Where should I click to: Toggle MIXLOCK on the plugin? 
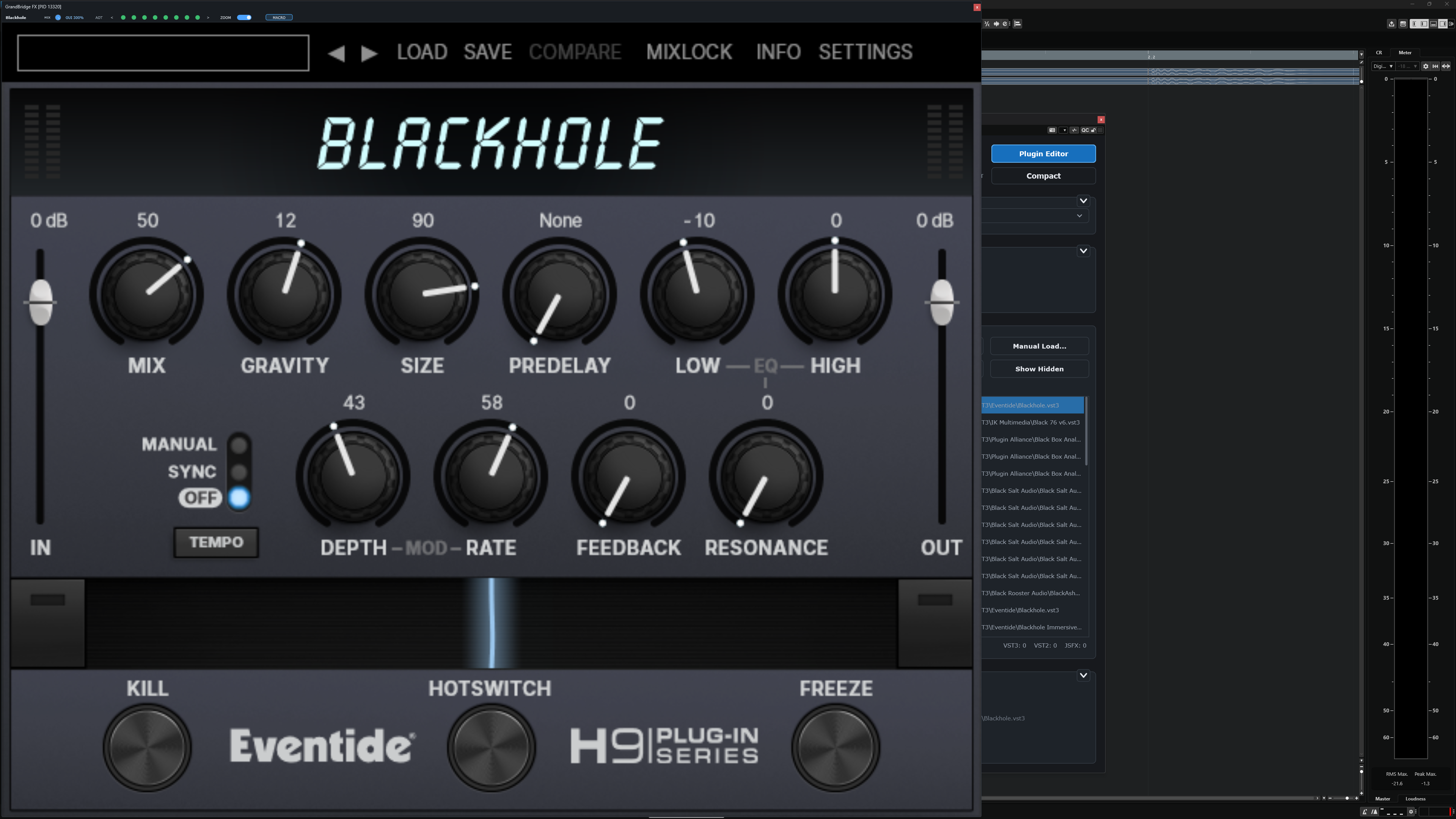pyautogui.click(x=689, y=52)
